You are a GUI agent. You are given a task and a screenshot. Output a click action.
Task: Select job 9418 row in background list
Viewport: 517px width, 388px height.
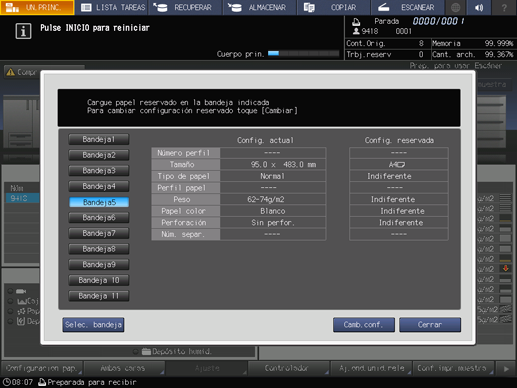pos(22,198)
